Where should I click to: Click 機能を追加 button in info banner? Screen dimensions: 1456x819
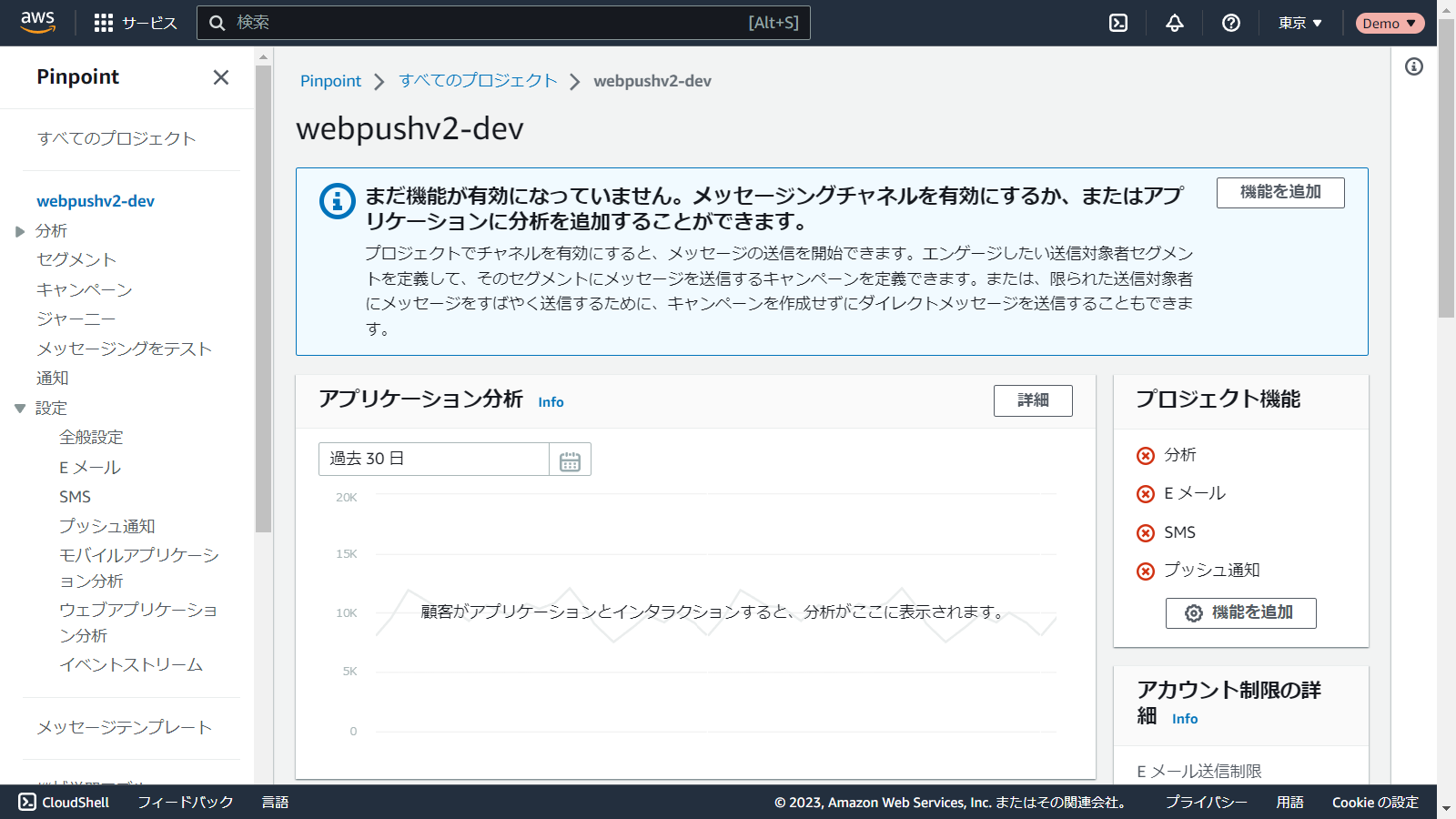coord(1279,192)
